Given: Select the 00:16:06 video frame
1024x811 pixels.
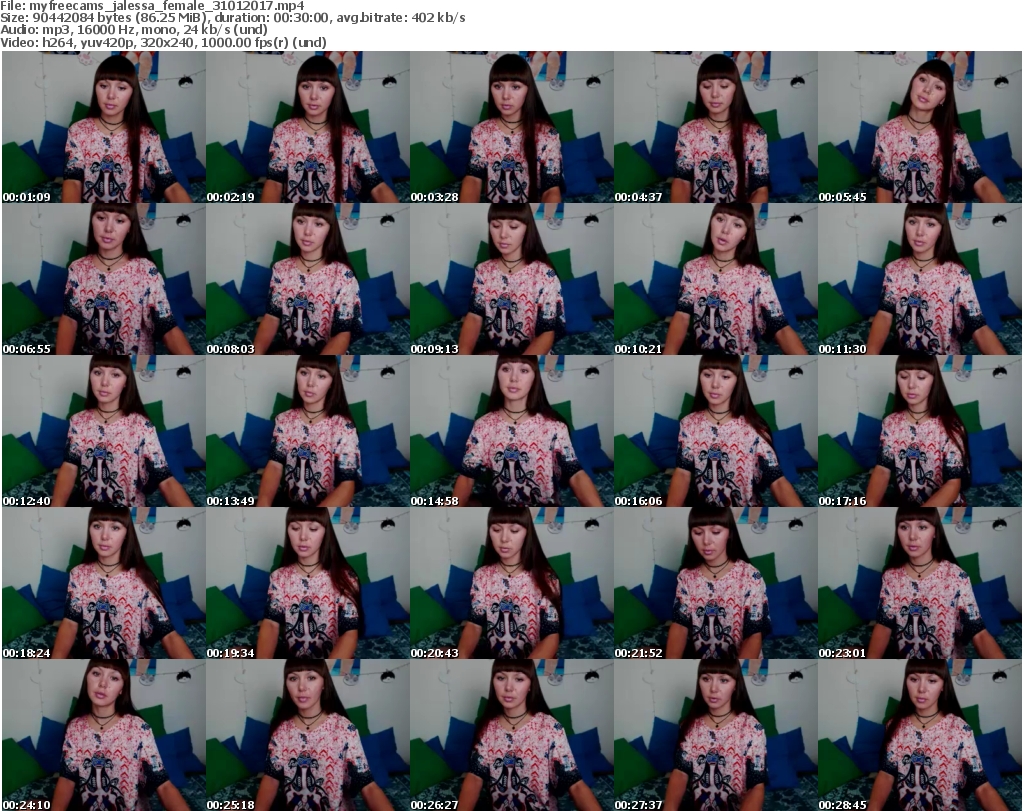Looking at the screenshot, I should click(716, 432).
